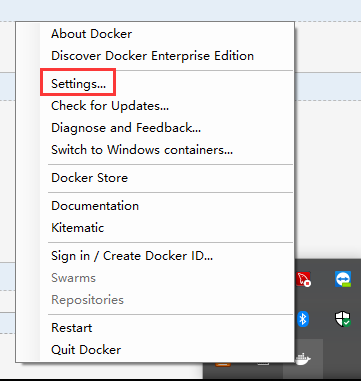Click the greyed-out Swarms entry
This screenshot has height=381, width=361.
tap(73, 278)
